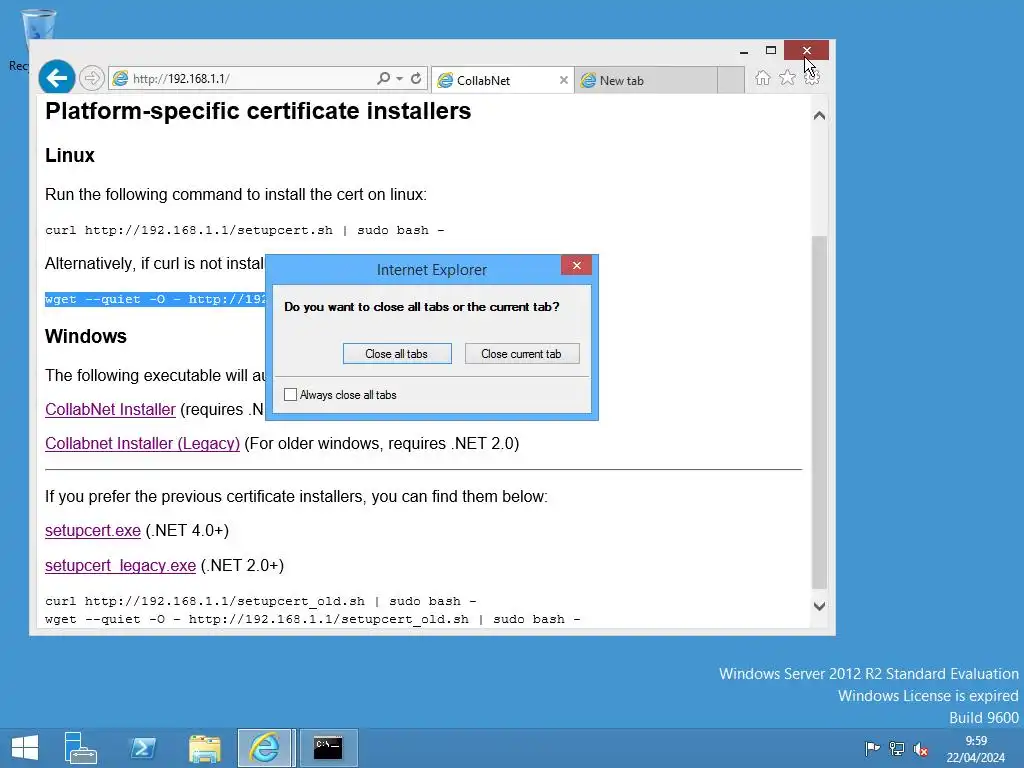Close the Internet Explorer dialog with X
Screen dimensions: 1024x768
coord(576,265)
